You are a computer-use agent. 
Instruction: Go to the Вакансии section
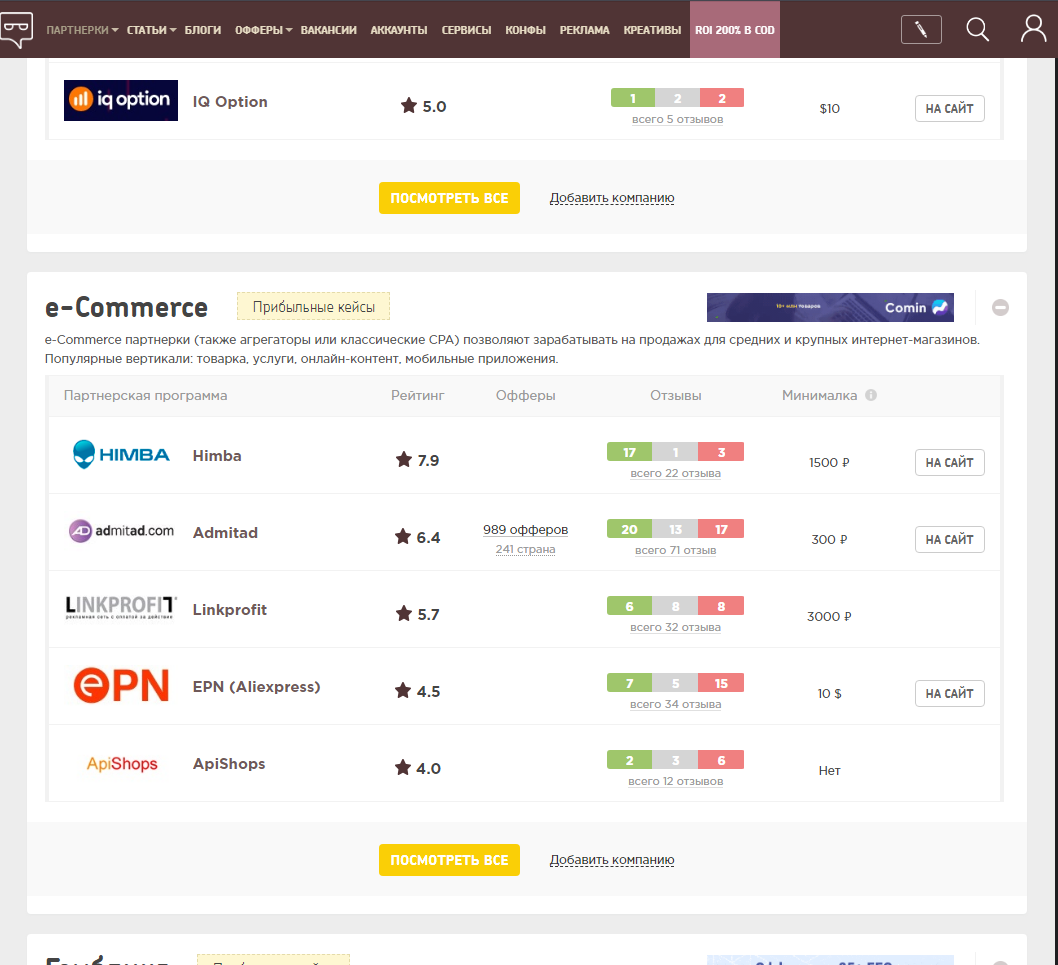point(329,30)
